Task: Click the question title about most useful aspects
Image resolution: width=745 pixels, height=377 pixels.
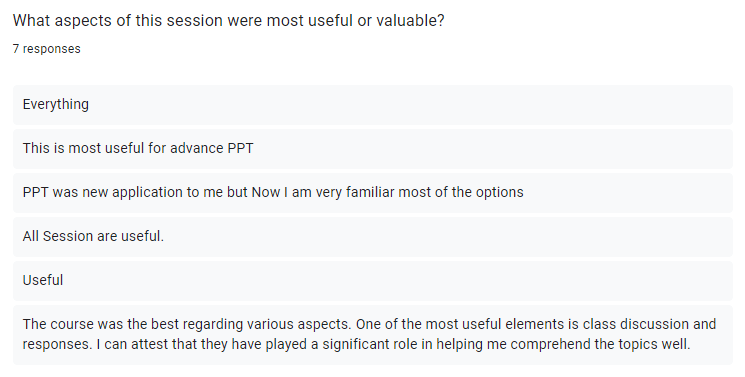Action: click(229, 21)
